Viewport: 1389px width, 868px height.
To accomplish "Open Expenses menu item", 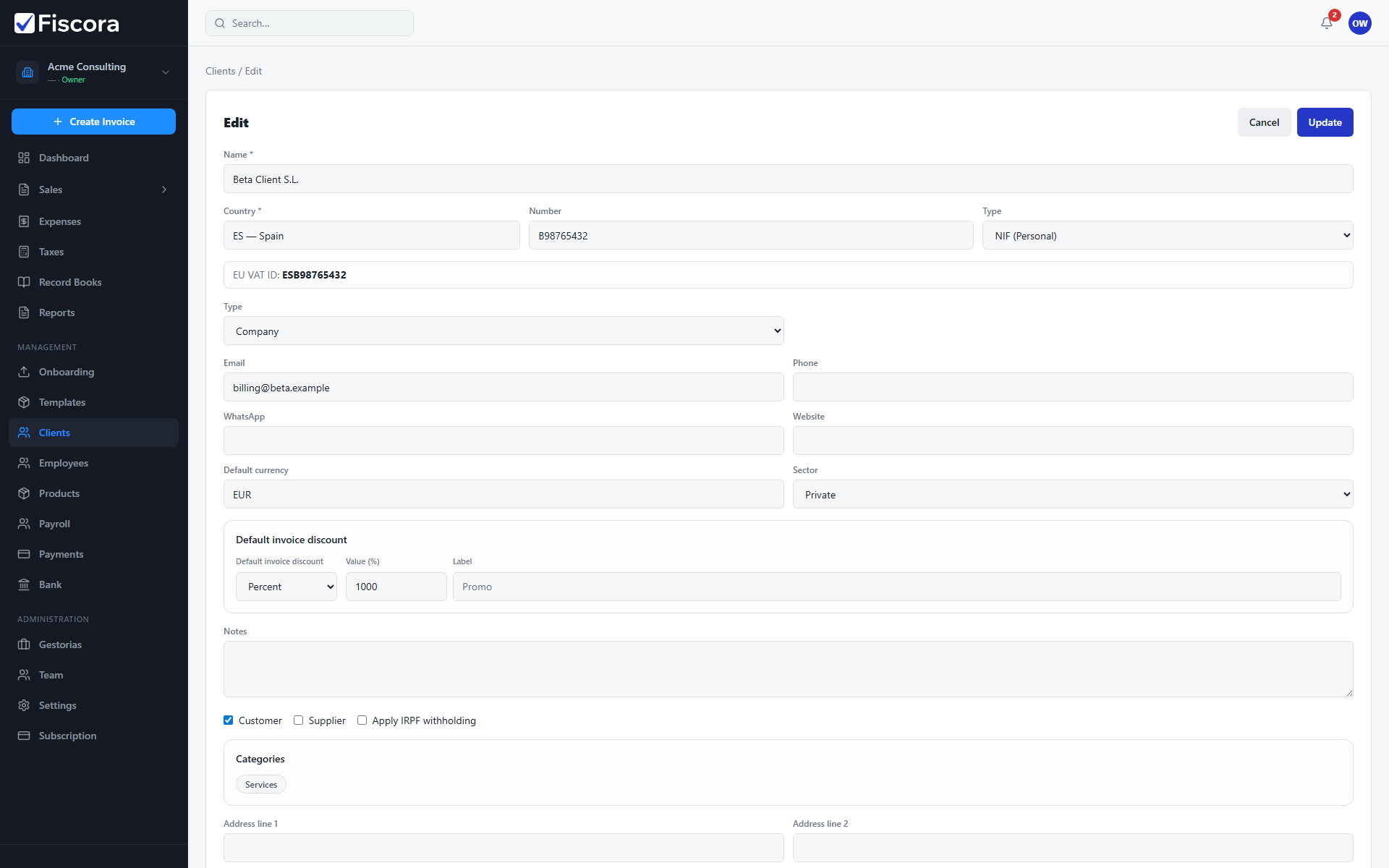I will pyautogui.click(x=93, y=221).
